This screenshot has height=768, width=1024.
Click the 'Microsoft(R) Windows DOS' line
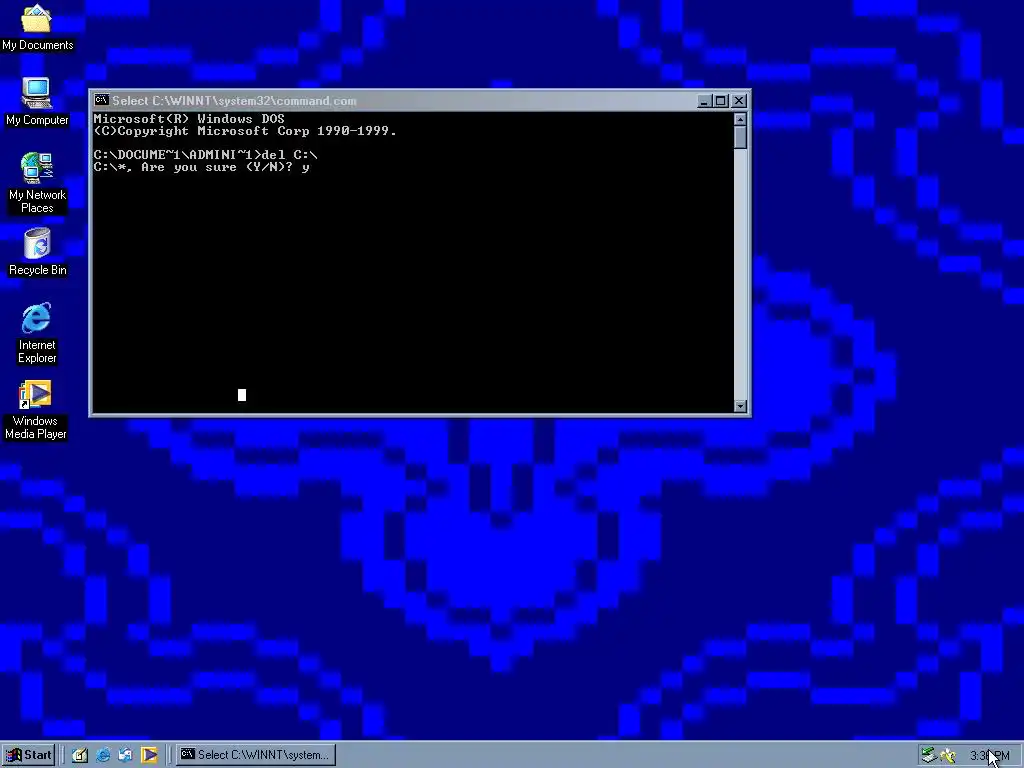tap(189, 119)
